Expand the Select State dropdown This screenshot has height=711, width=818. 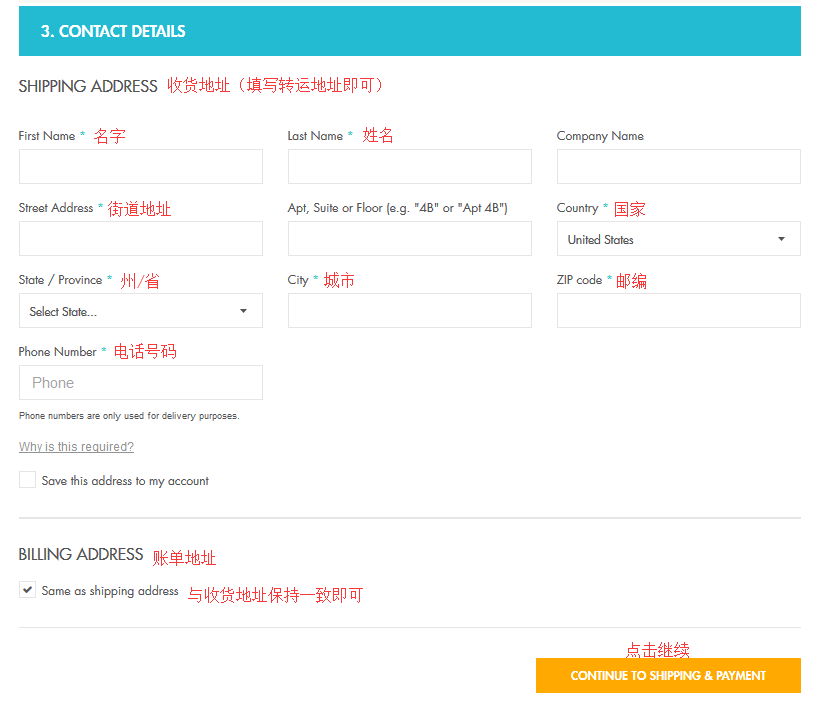point(130,311)
